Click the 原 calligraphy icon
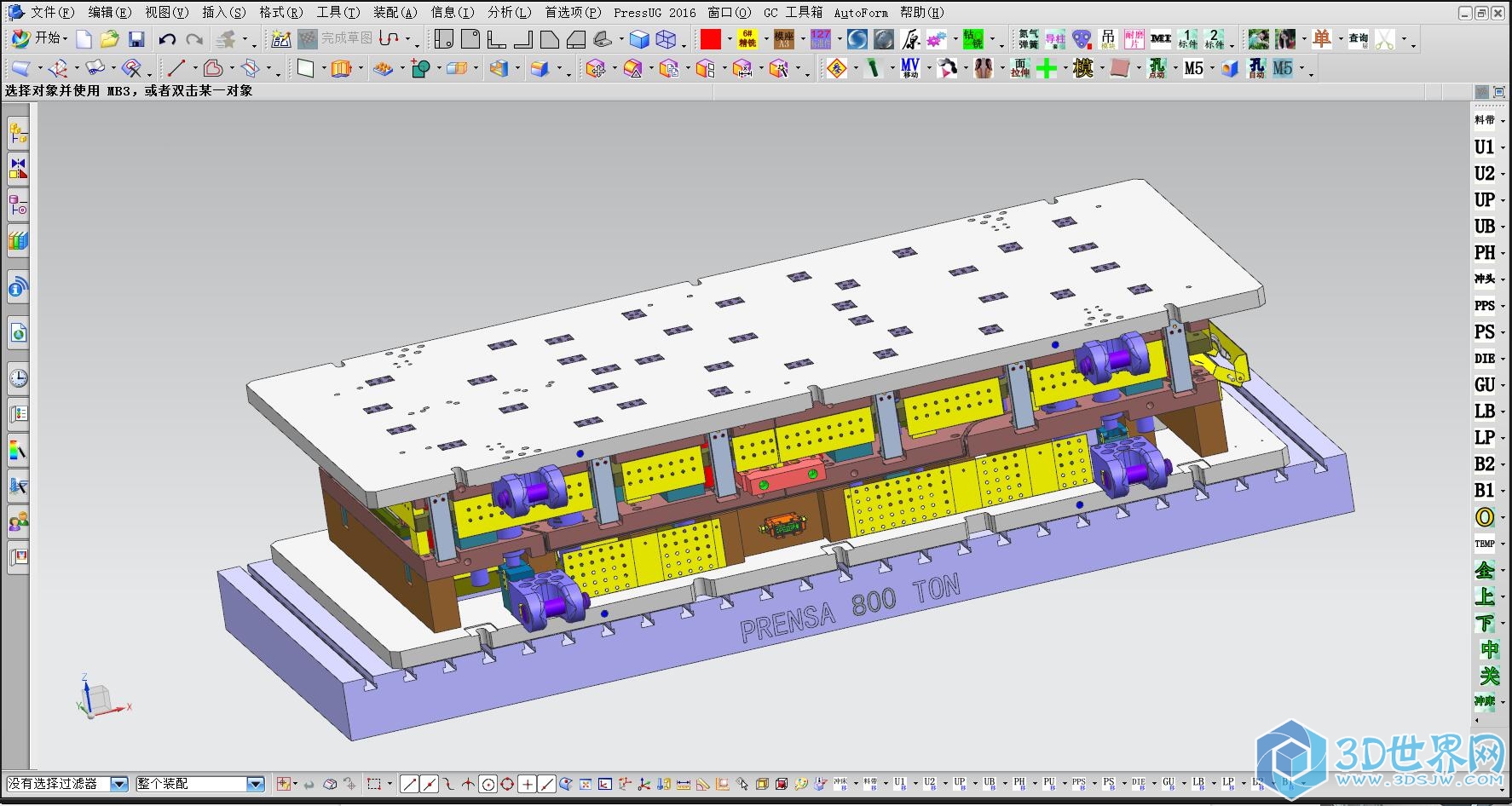The image size is (1512, 806). (x=910, y=39)
